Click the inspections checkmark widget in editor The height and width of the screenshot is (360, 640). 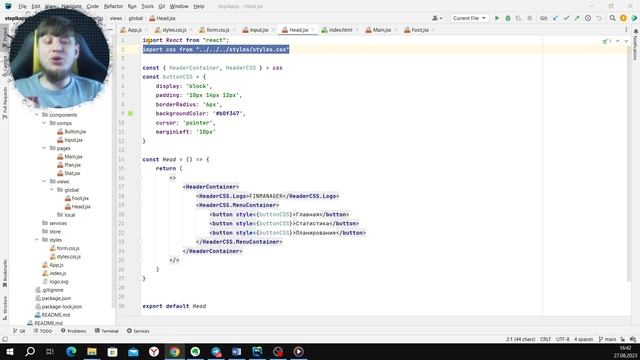pos(607,41)
